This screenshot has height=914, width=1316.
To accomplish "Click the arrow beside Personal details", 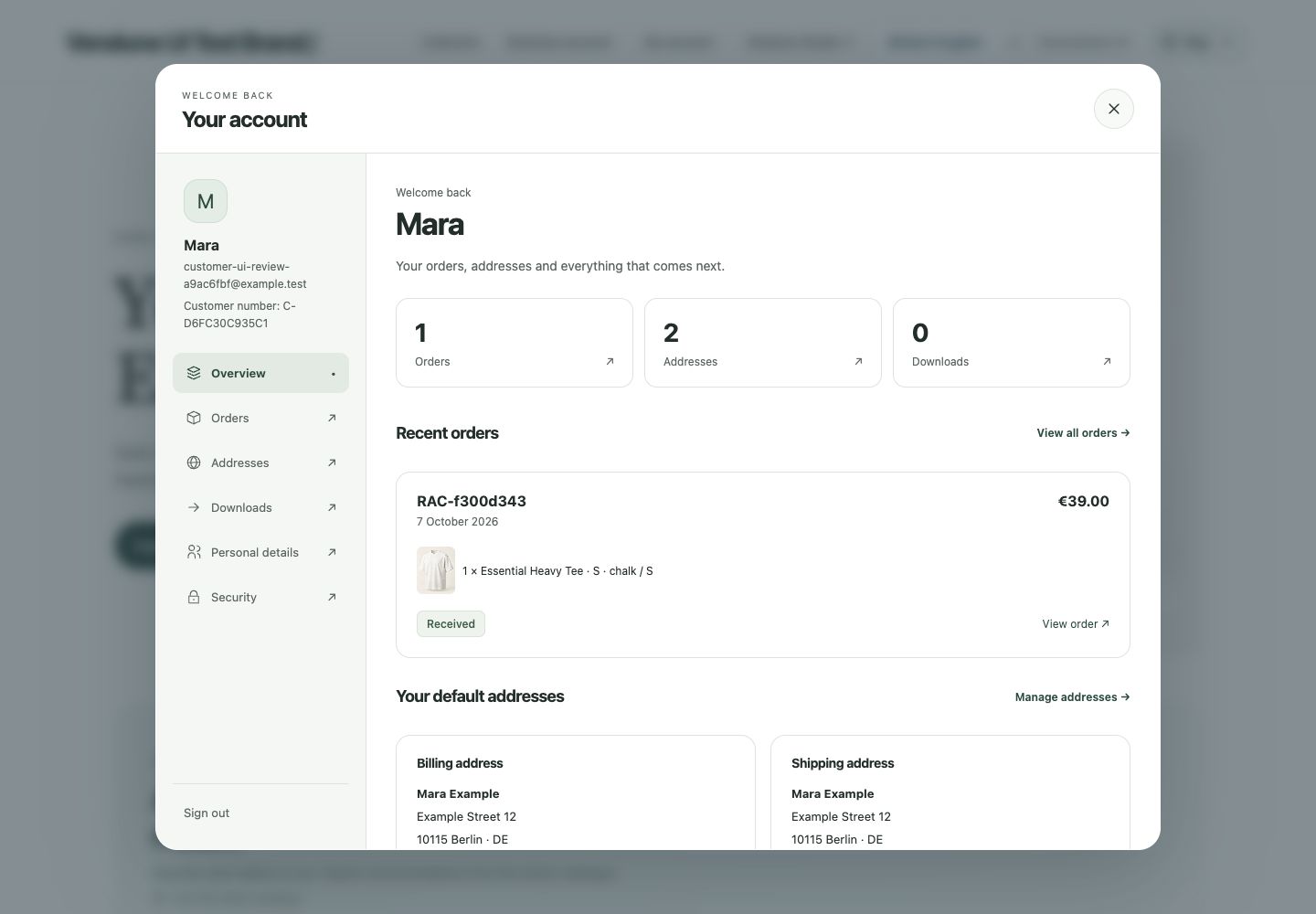I will point(332,552).
